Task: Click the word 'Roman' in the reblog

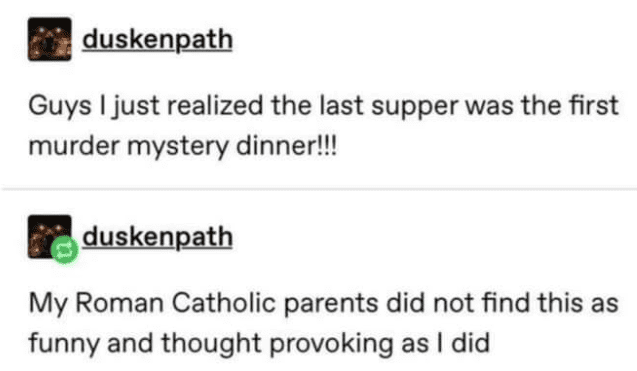Action: pyautogui.click(x=119, y=303)
